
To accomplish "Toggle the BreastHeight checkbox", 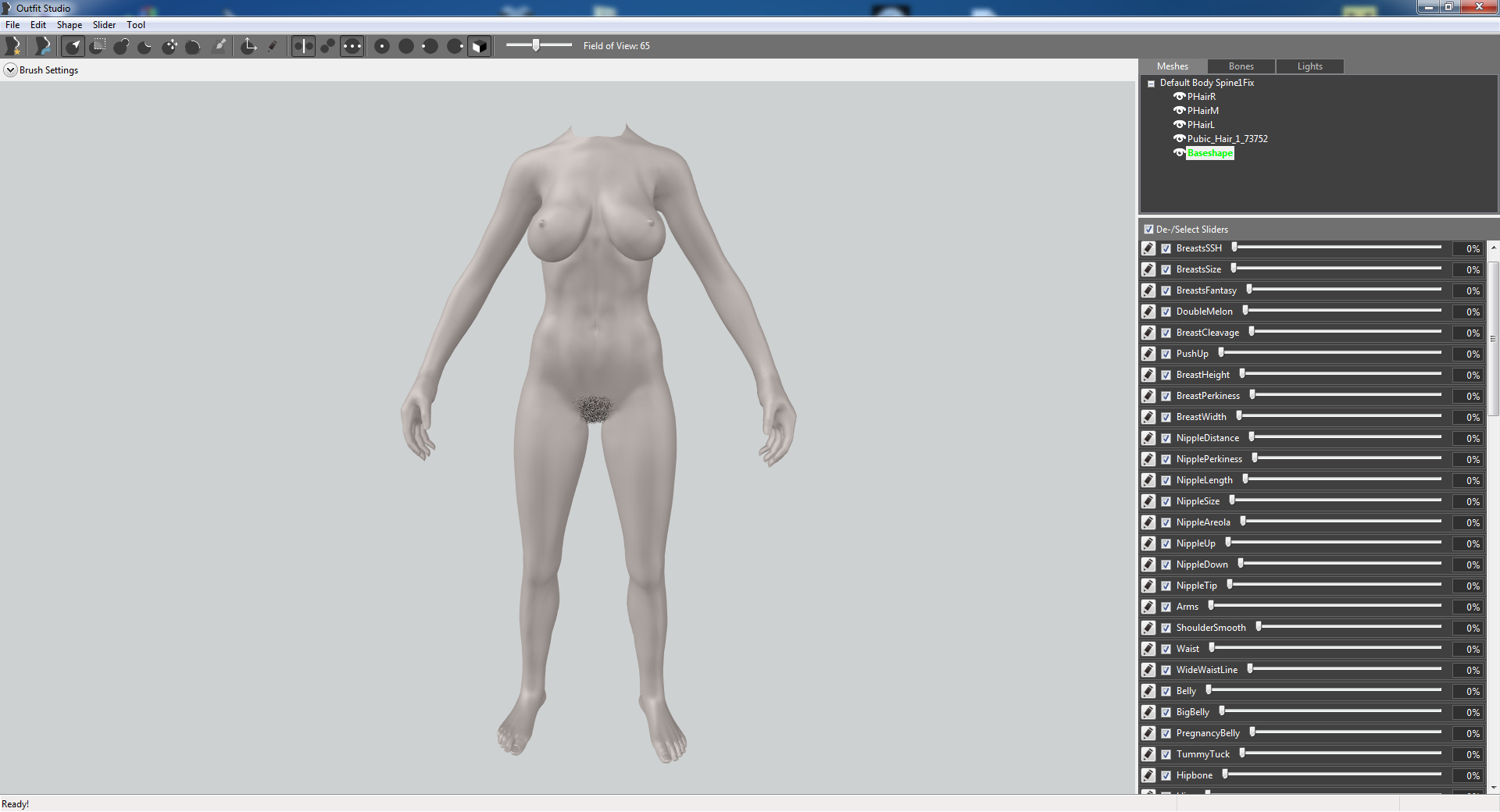I will click(x=1166, y=375).
